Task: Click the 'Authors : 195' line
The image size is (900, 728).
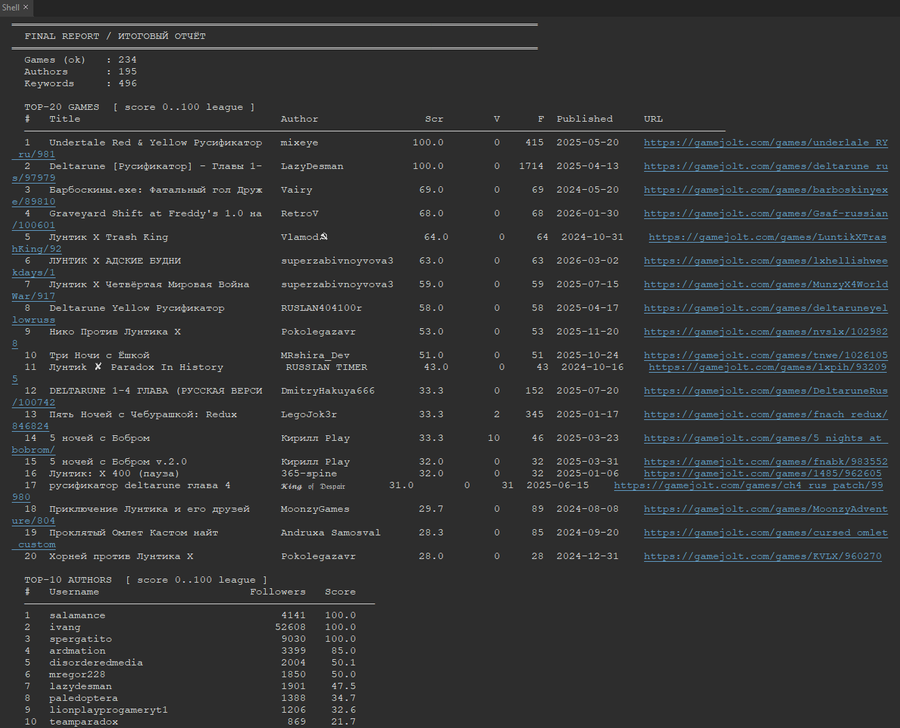Action: [x=80, y=71]
